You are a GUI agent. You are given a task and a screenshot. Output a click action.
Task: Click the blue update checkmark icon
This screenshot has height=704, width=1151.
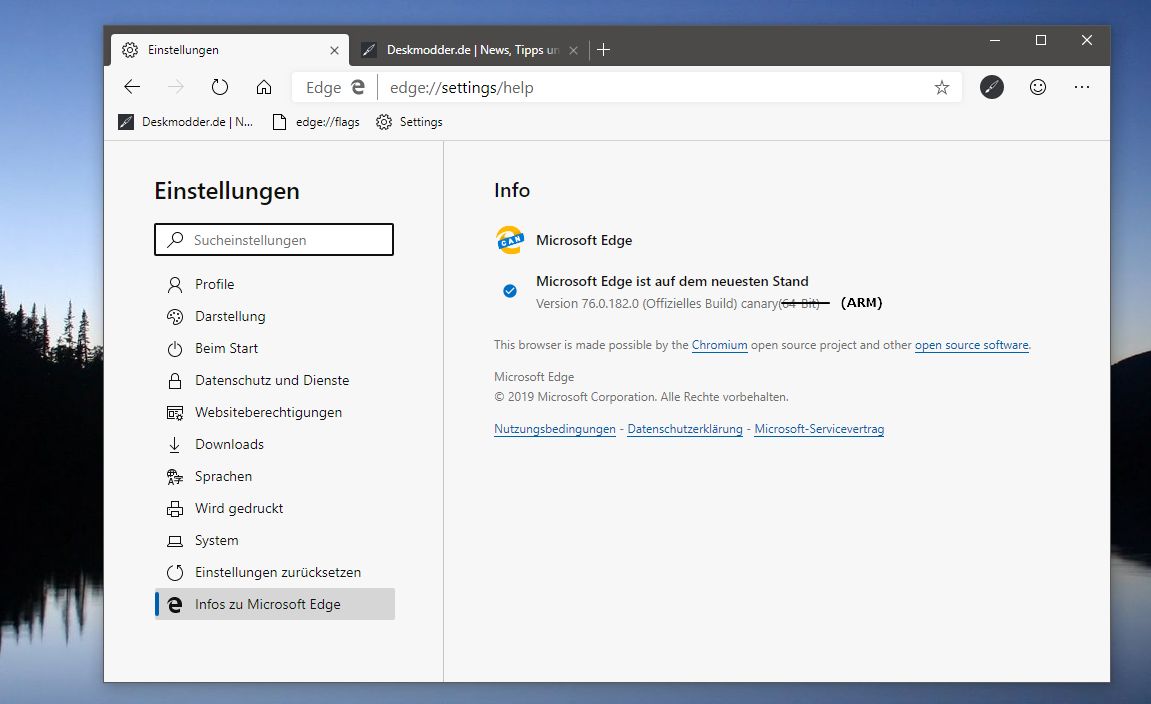[x=509, y=291]
